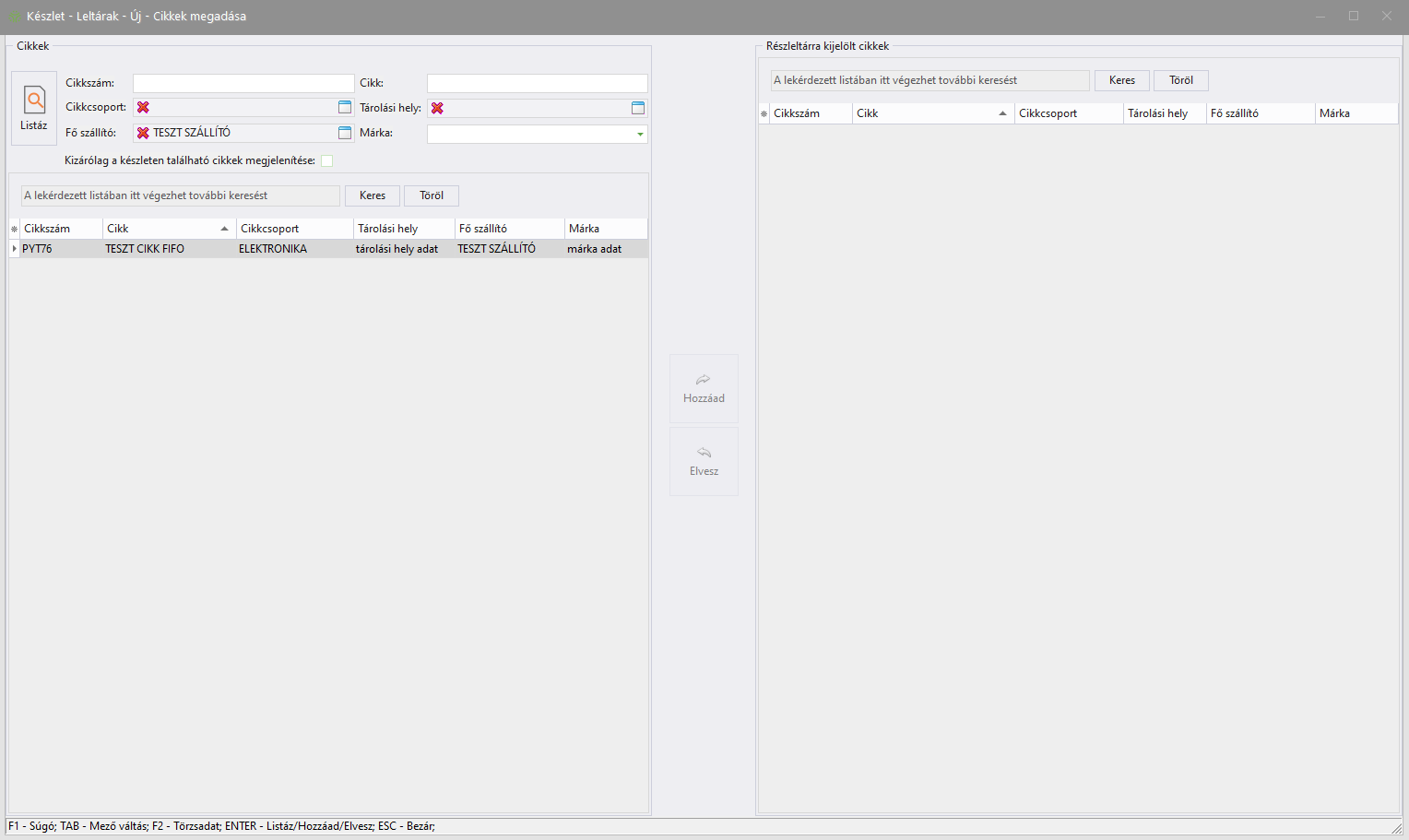Expand the Márka dropdown list
Viewport: 1409px width, 840px height.
pos(640,135)
